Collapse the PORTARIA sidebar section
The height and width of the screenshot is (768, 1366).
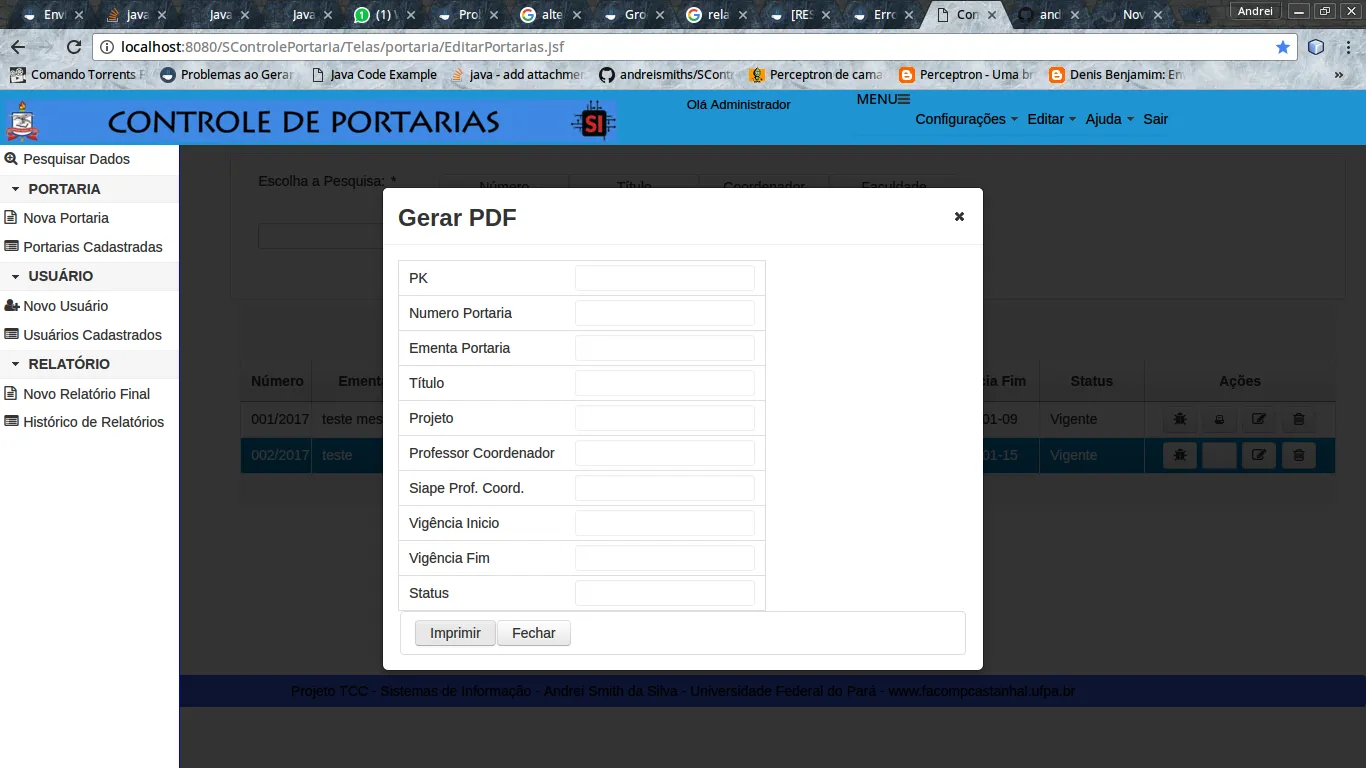(89, 189)
